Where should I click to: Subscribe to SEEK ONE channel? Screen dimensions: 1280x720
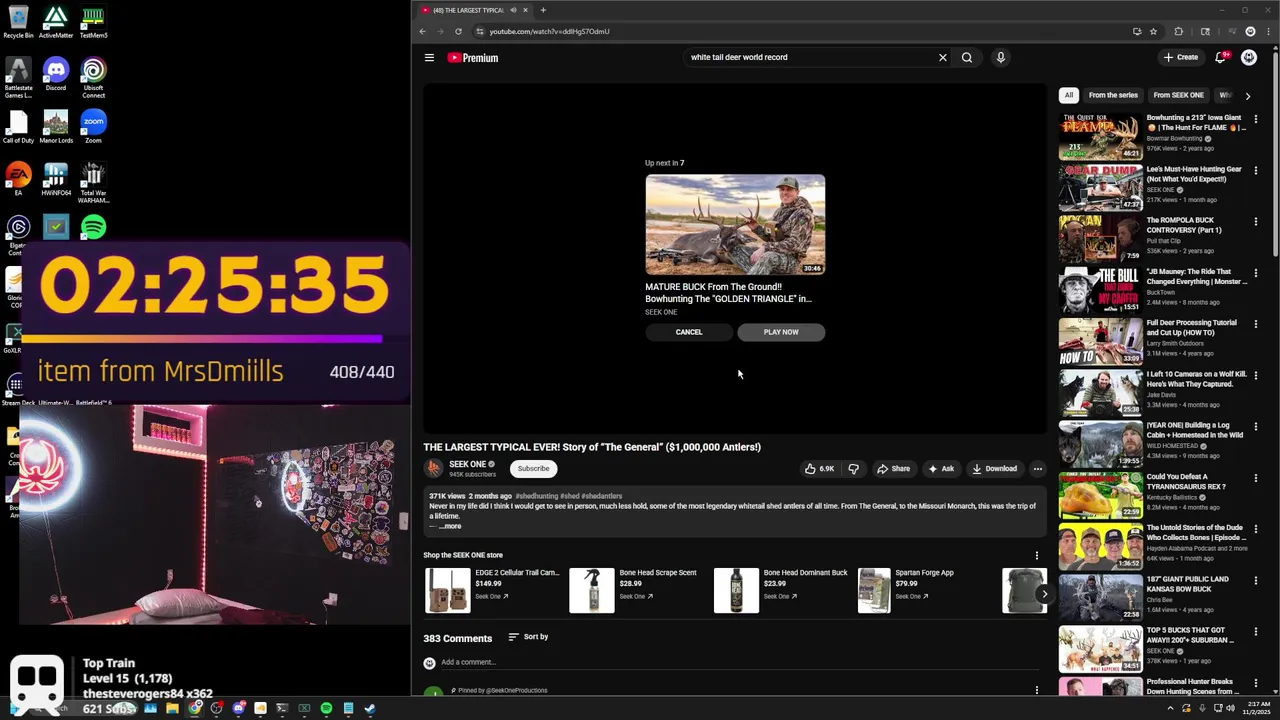[533, 469]
